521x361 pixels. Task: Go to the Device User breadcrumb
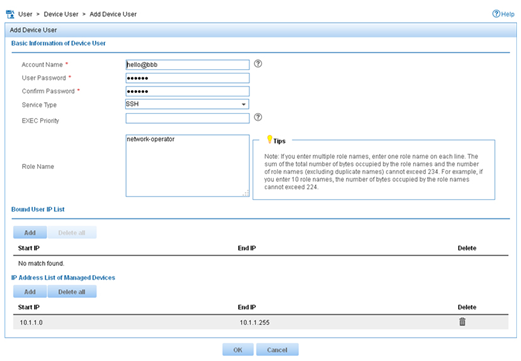click(x=61, y=14)
